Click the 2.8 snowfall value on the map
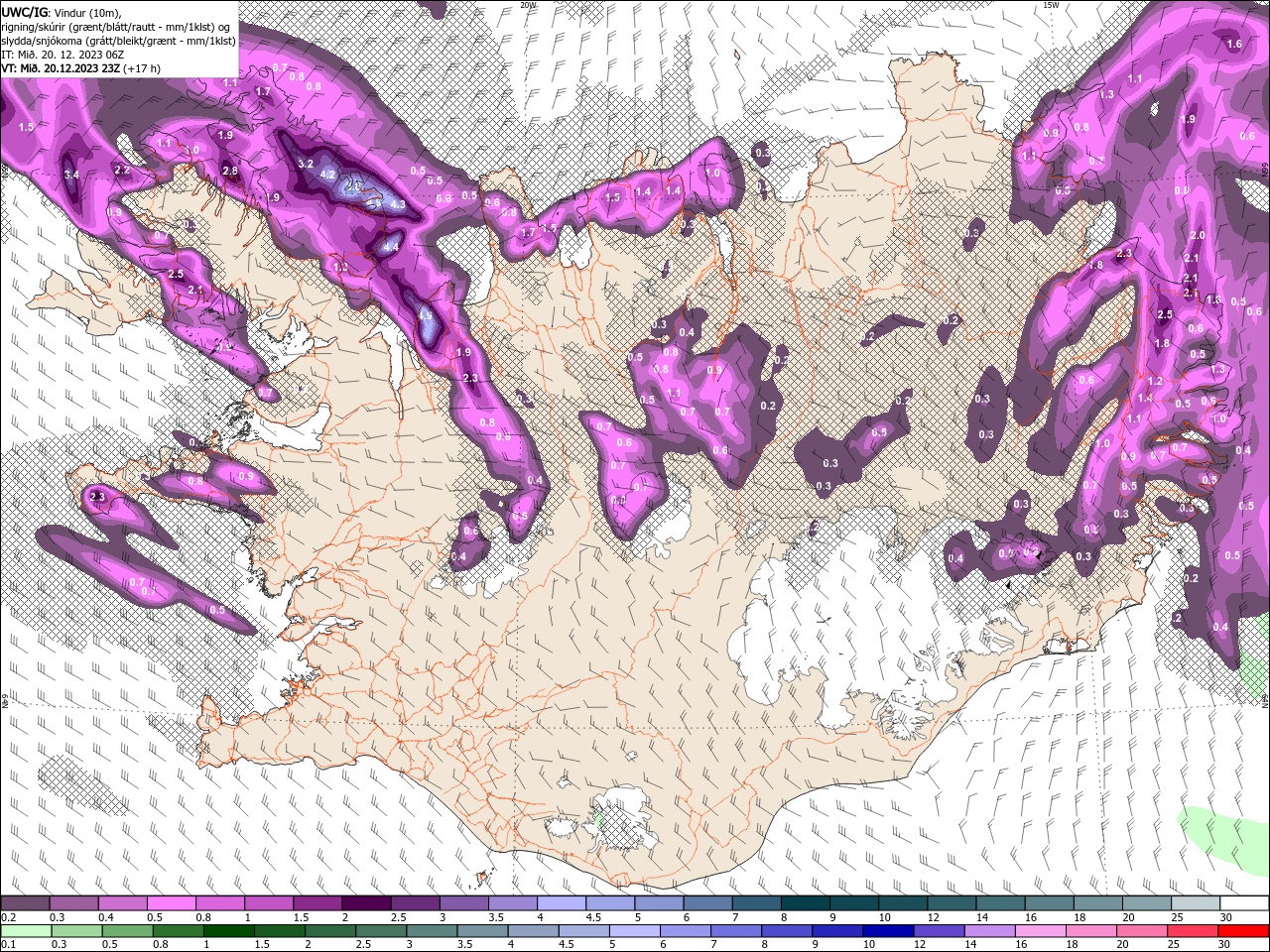 pos(230,172)
